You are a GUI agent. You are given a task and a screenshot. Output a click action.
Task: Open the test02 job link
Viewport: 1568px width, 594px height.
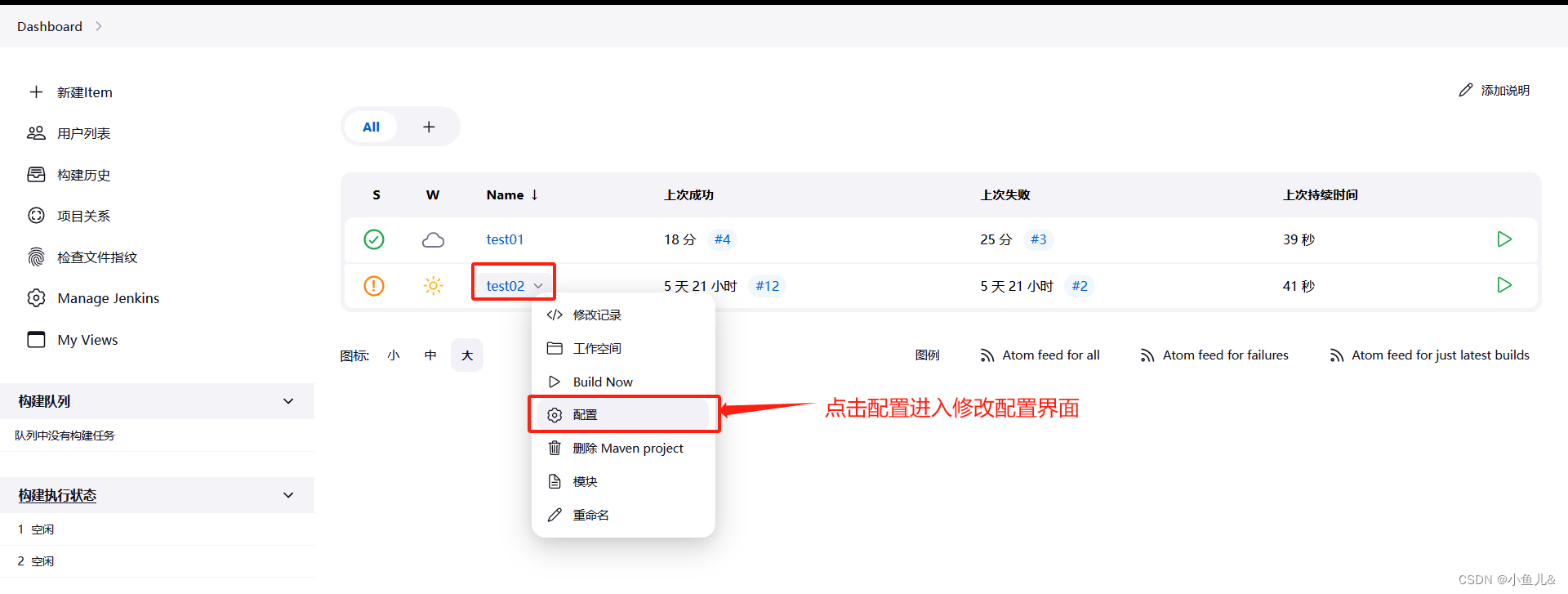click(506, 286)
